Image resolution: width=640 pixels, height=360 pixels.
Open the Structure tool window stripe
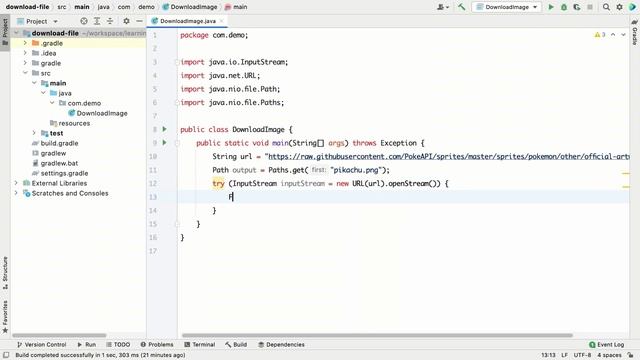pos(5,273)
